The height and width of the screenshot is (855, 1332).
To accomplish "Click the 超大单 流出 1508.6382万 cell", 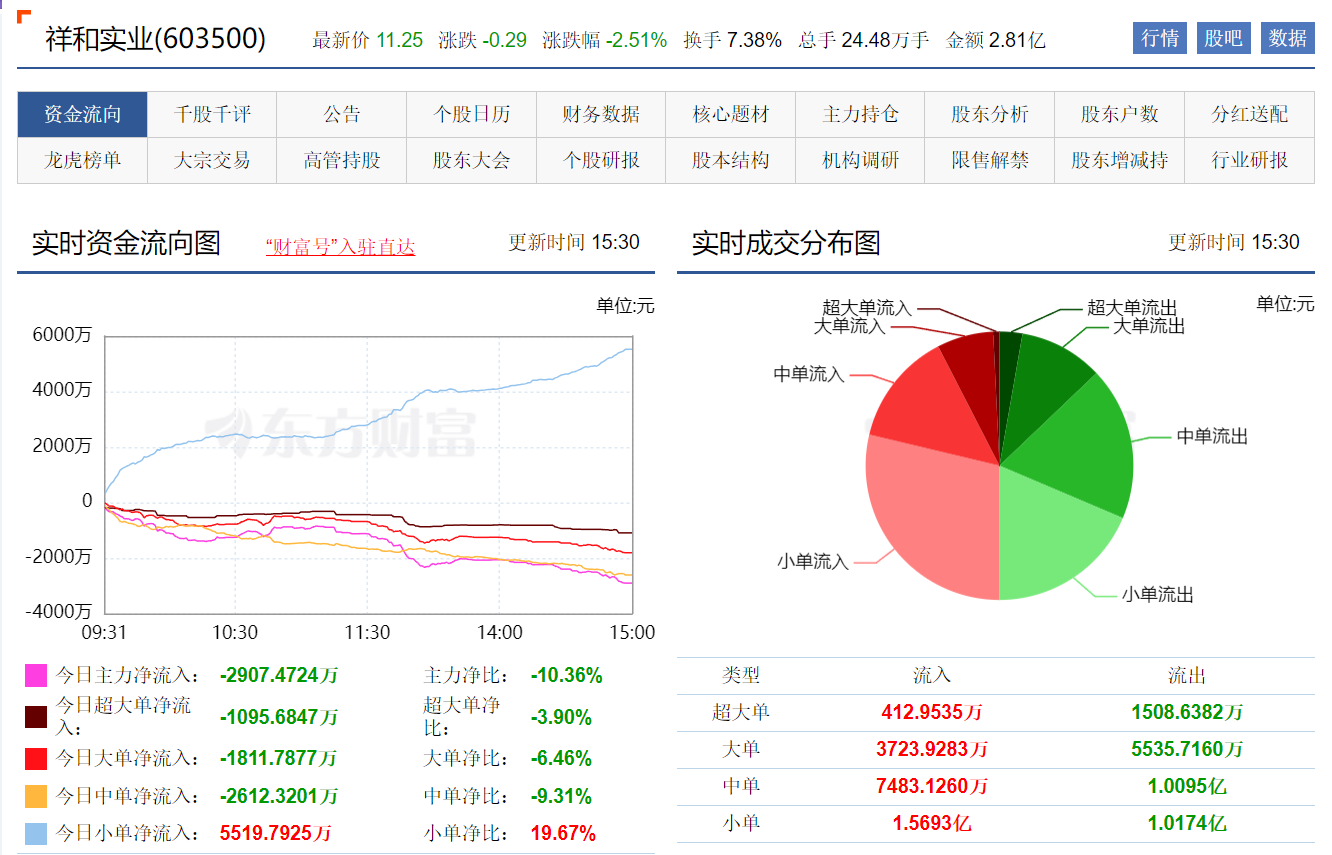I will [x=1187, y=713].
